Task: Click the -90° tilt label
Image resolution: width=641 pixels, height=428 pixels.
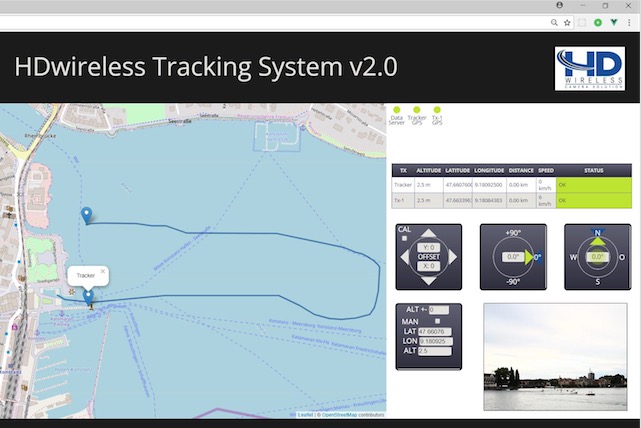Action: (513, 282)
